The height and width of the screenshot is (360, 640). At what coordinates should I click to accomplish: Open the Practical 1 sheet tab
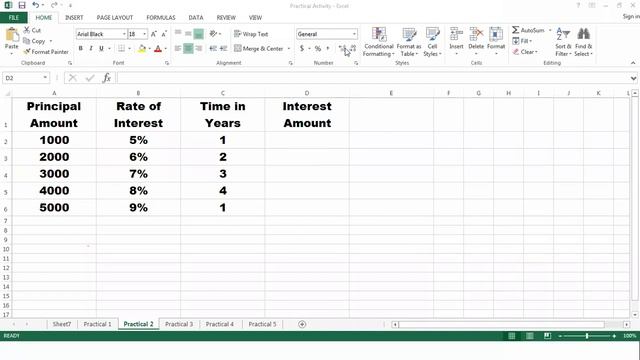point(97,324)
